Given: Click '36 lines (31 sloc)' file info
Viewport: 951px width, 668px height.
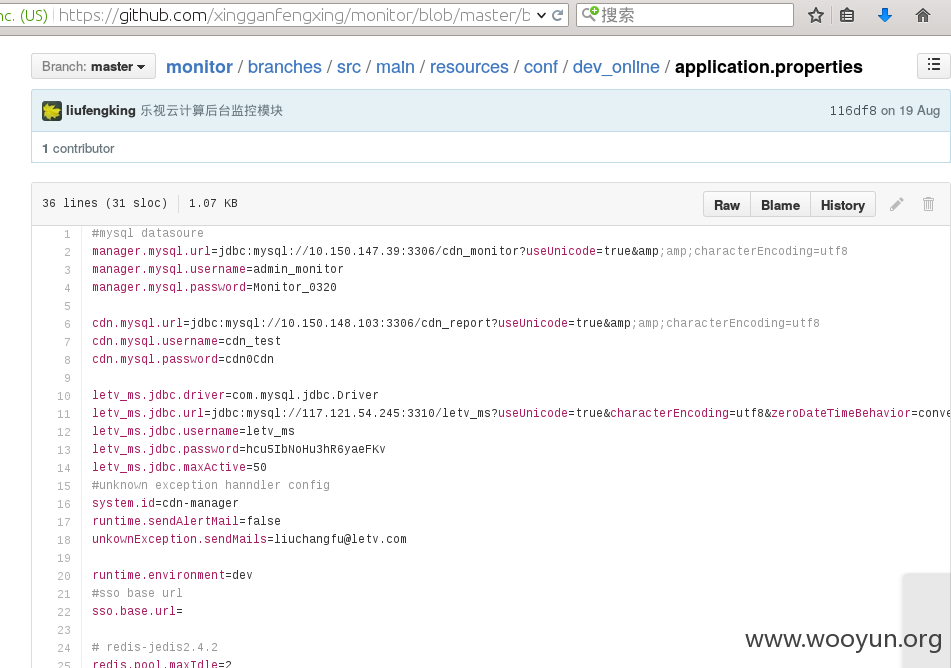Looking at the screenshot, I should pyautogui.click(x=105, y=203).
